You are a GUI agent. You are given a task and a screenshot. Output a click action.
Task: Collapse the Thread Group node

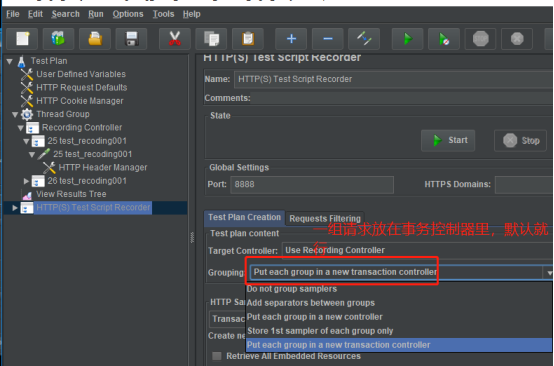click(15, 114)
